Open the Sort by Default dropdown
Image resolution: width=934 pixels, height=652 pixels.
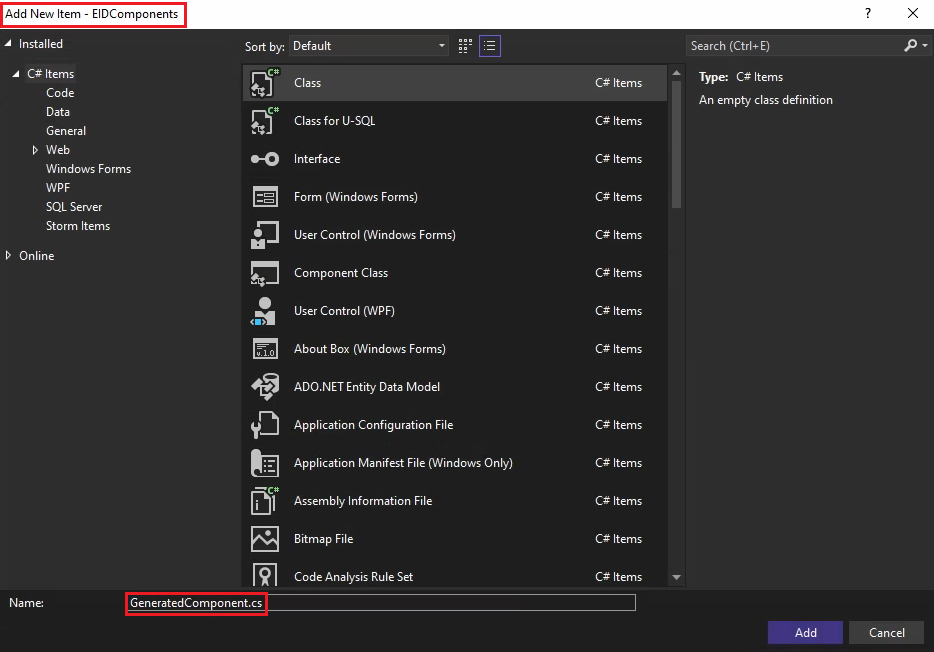point(369,46)
